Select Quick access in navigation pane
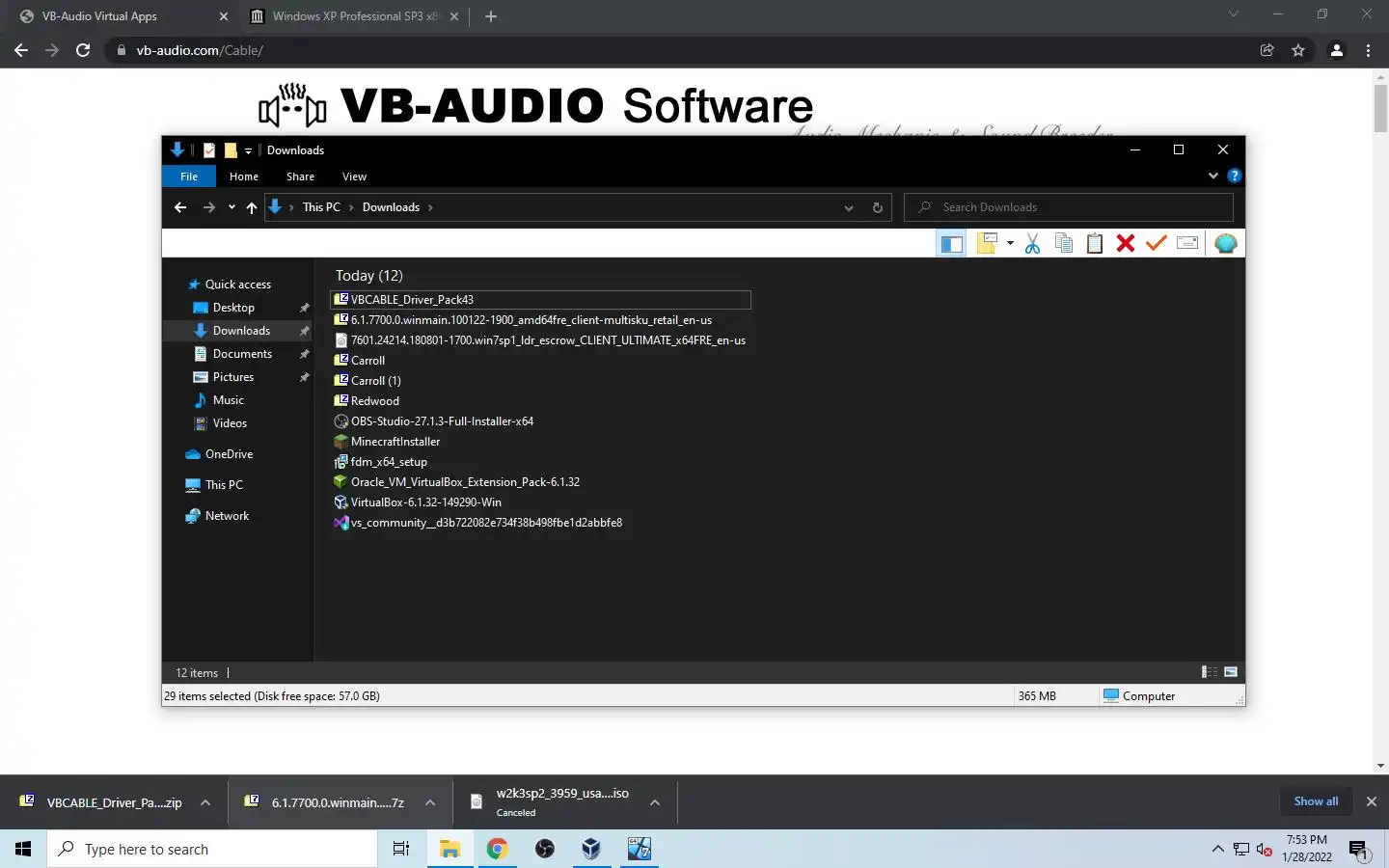Viewport: 1389px width, 868px height. coord(238,285)
